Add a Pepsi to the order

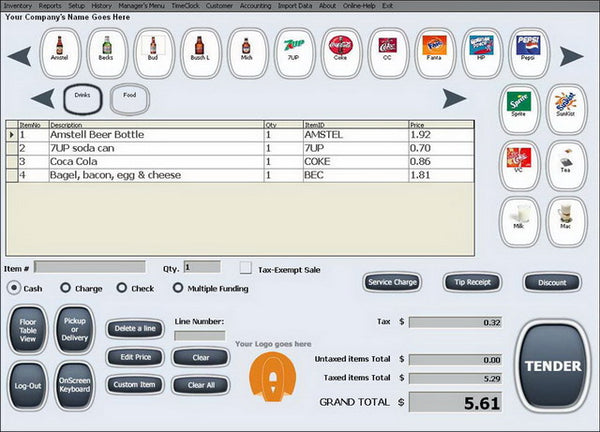(529, 53)
